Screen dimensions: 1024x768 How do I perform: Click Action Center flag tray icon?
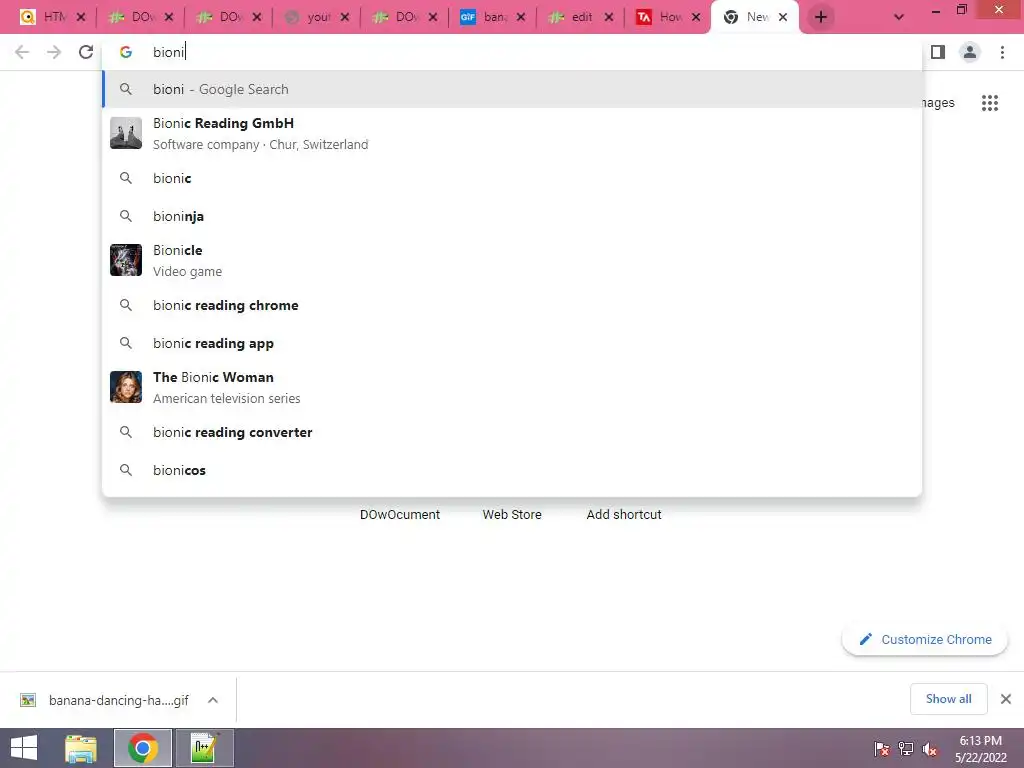pyautogui.click(x=881, y=748)
